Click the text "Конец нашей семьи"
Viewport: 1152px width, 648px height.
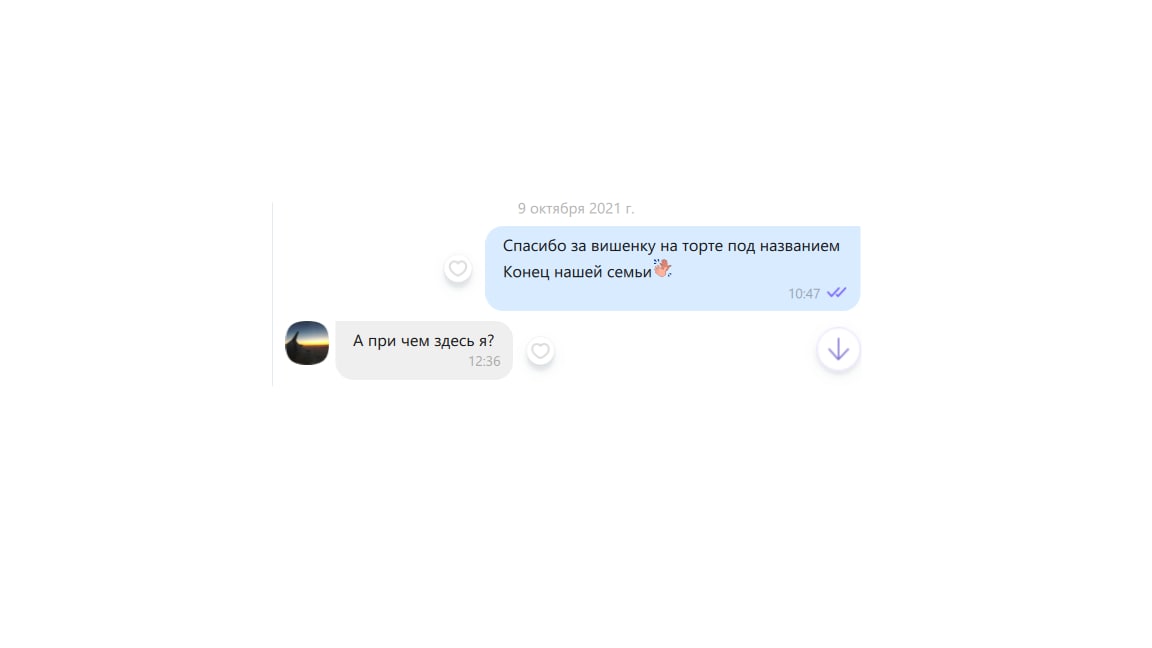tap(577, 272)
